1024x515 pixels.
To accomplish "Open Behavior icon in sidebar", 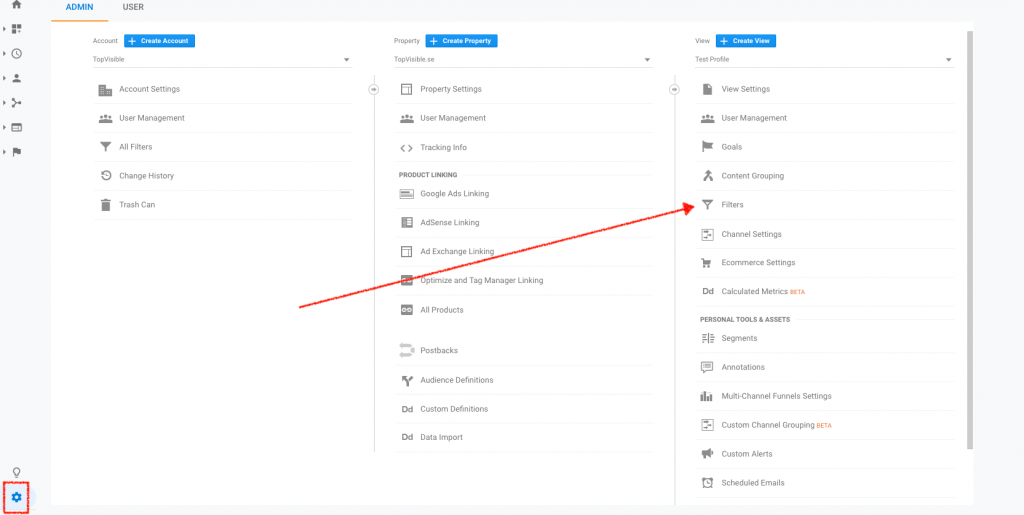I will point(17,127).
